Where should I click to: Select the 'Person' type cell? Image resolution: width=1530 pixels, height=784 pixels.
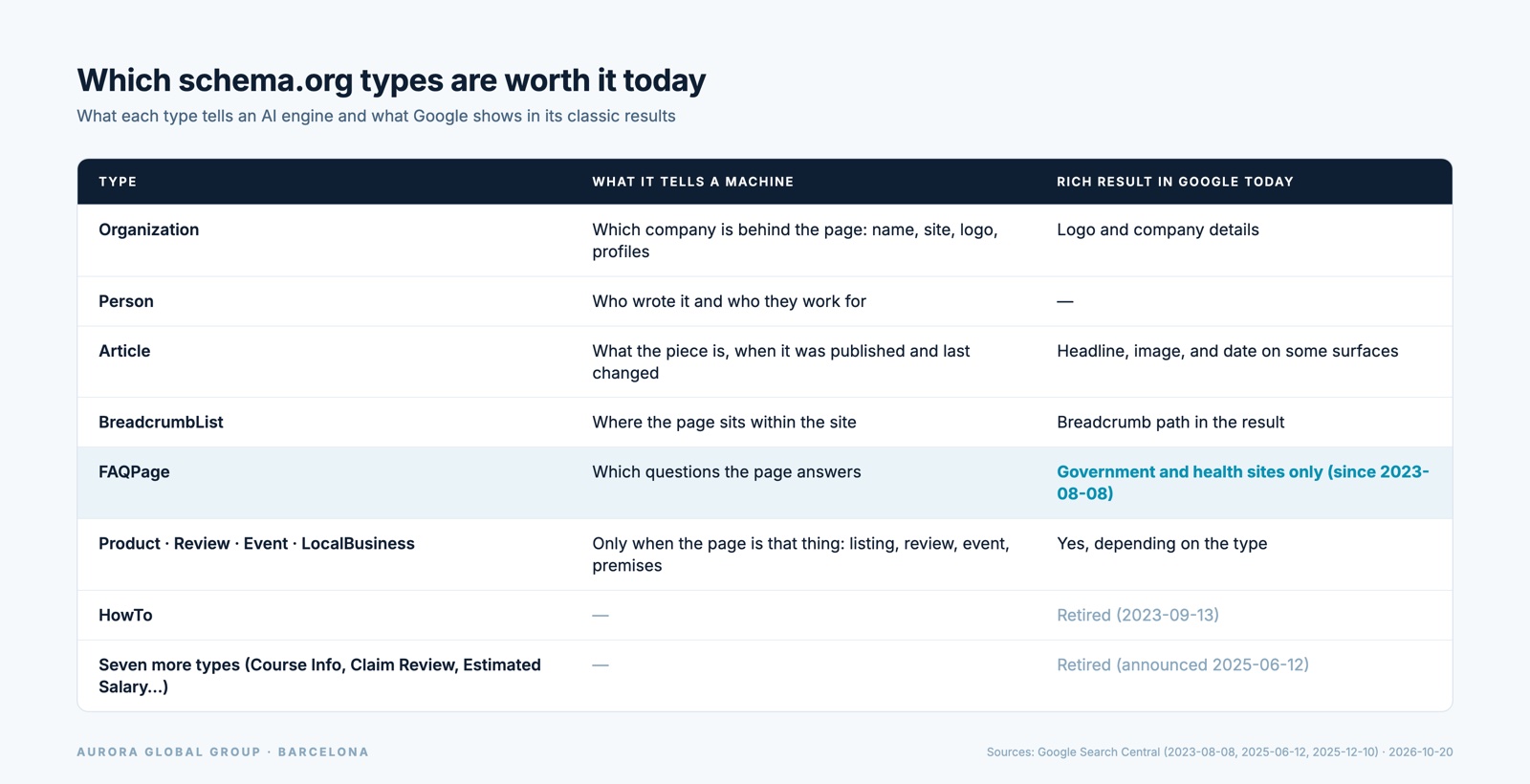pyautogui.click(x=126, y=301)
